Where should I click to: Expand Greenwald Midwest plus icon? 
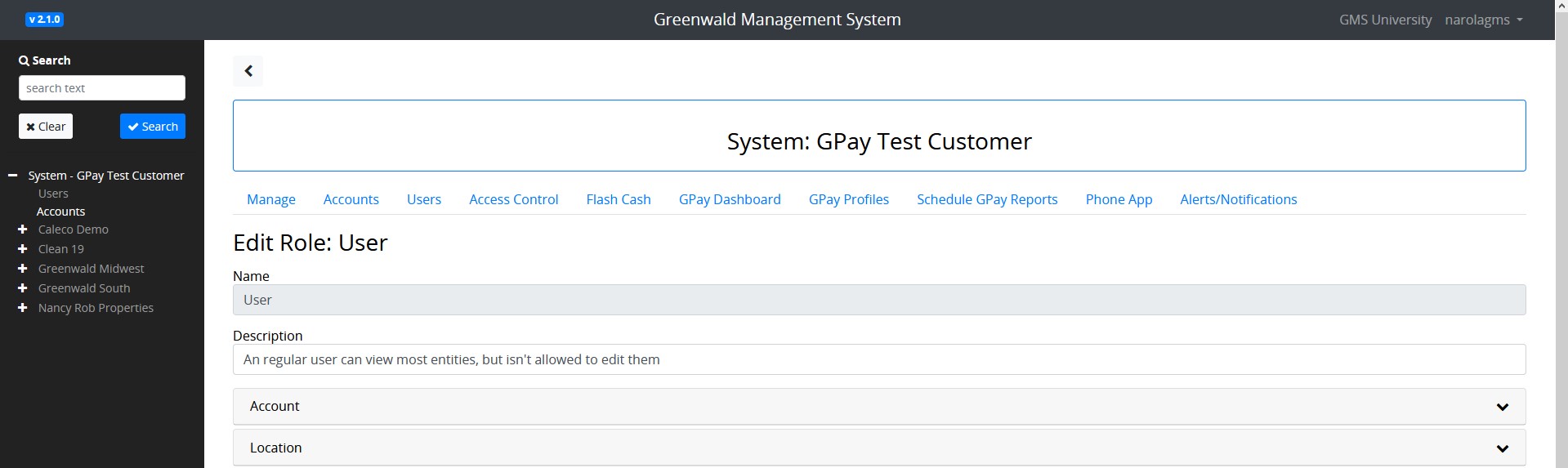(x=23, y=269)
